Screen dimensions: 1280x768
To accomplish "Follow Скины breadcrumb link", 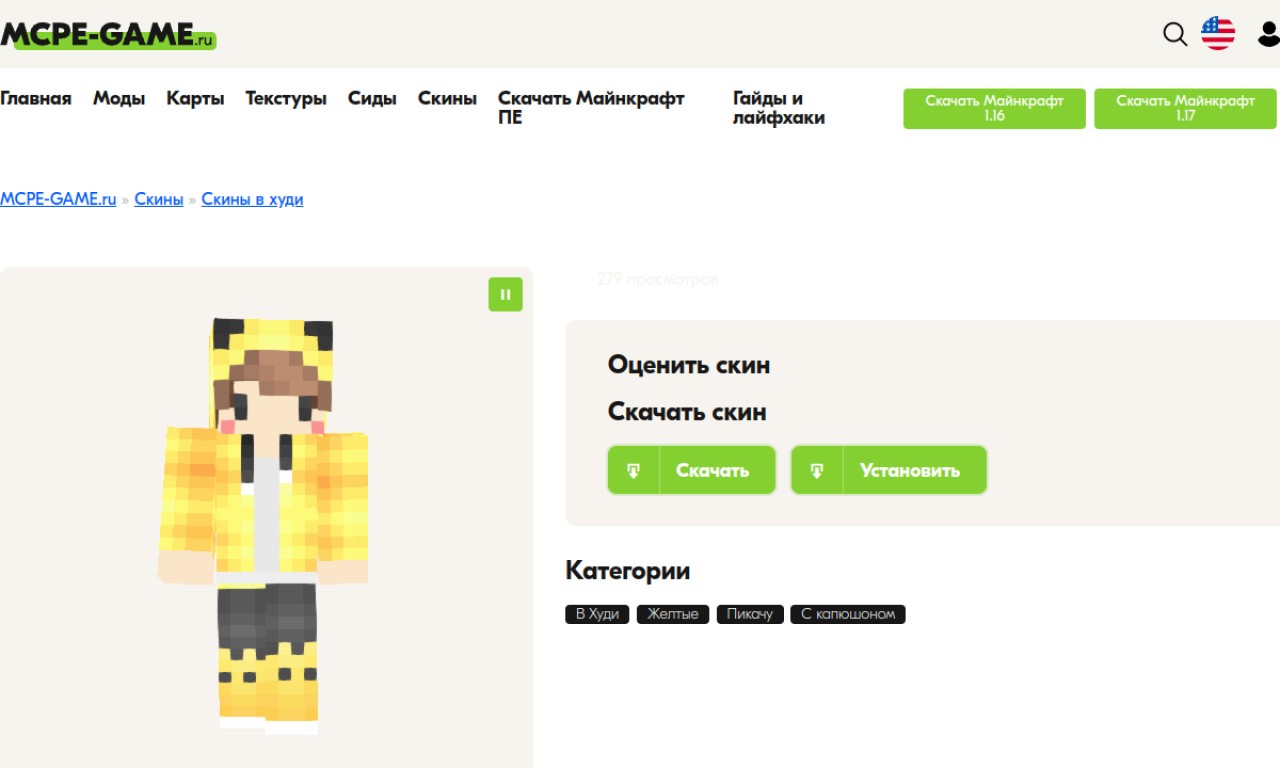I will pos(159,199).
